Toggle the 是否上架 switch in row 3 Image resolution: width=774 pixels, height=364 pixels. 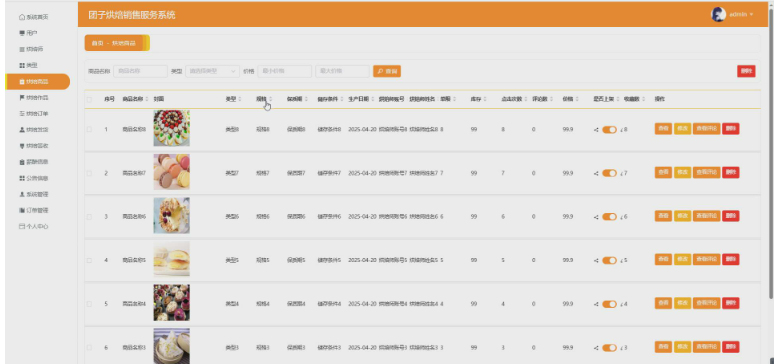pos(610,217)
